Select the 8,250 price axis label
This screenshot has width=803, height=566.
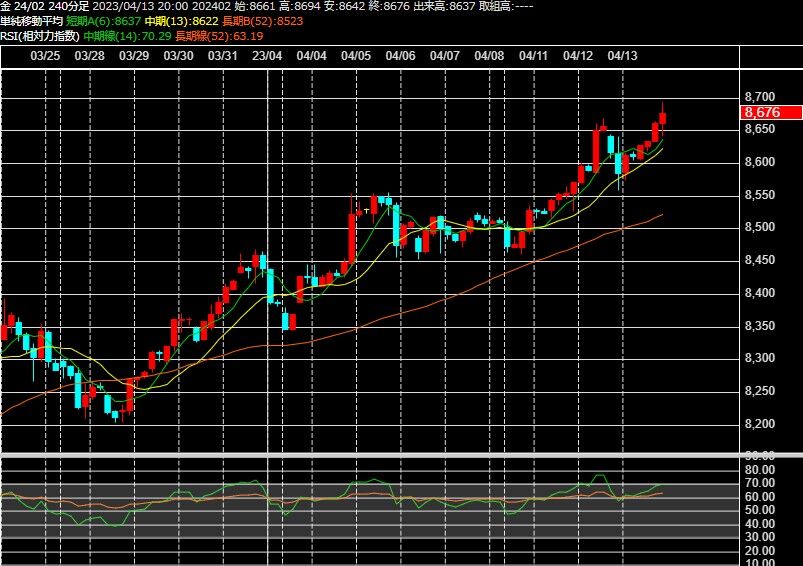pyautogui.click(x=760, y=391)
